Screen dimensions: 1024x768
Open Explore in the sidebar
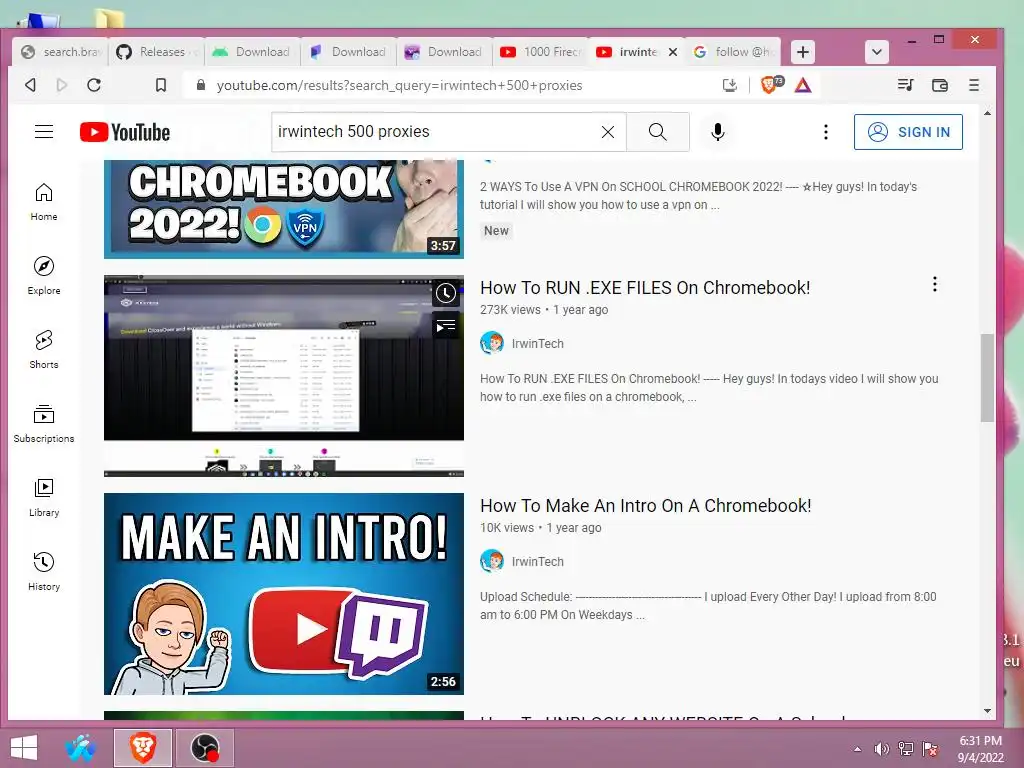coord(44,276)
